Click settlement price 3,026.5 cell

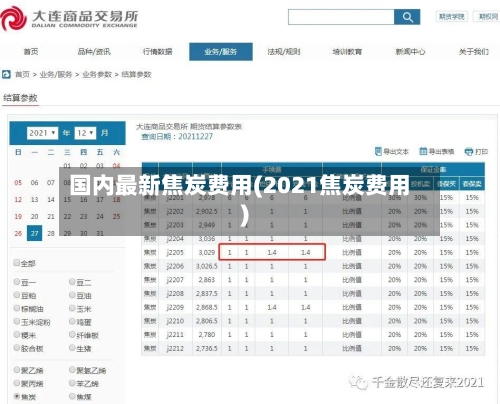pos(207,266)
